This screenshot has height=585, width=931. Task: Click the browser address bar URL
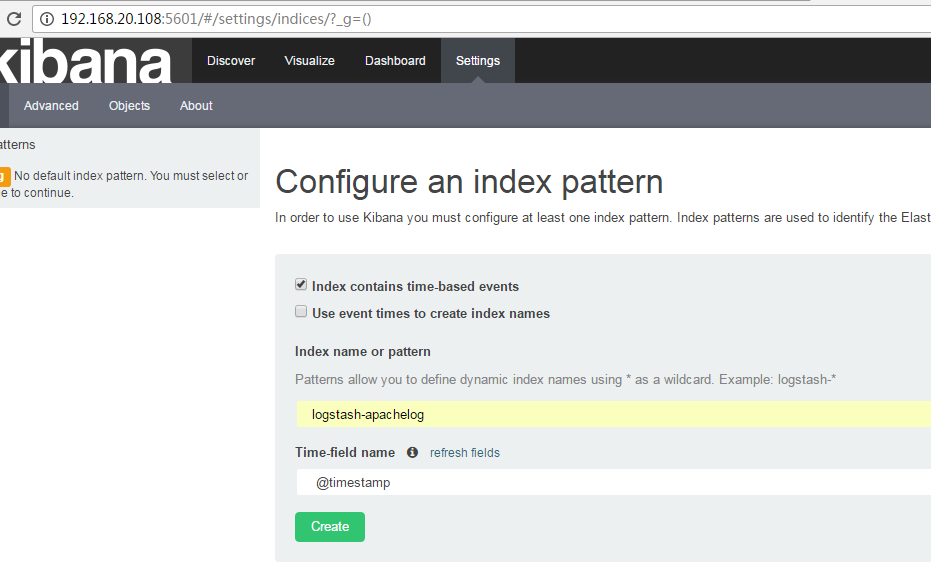click(x=216, y=19)
